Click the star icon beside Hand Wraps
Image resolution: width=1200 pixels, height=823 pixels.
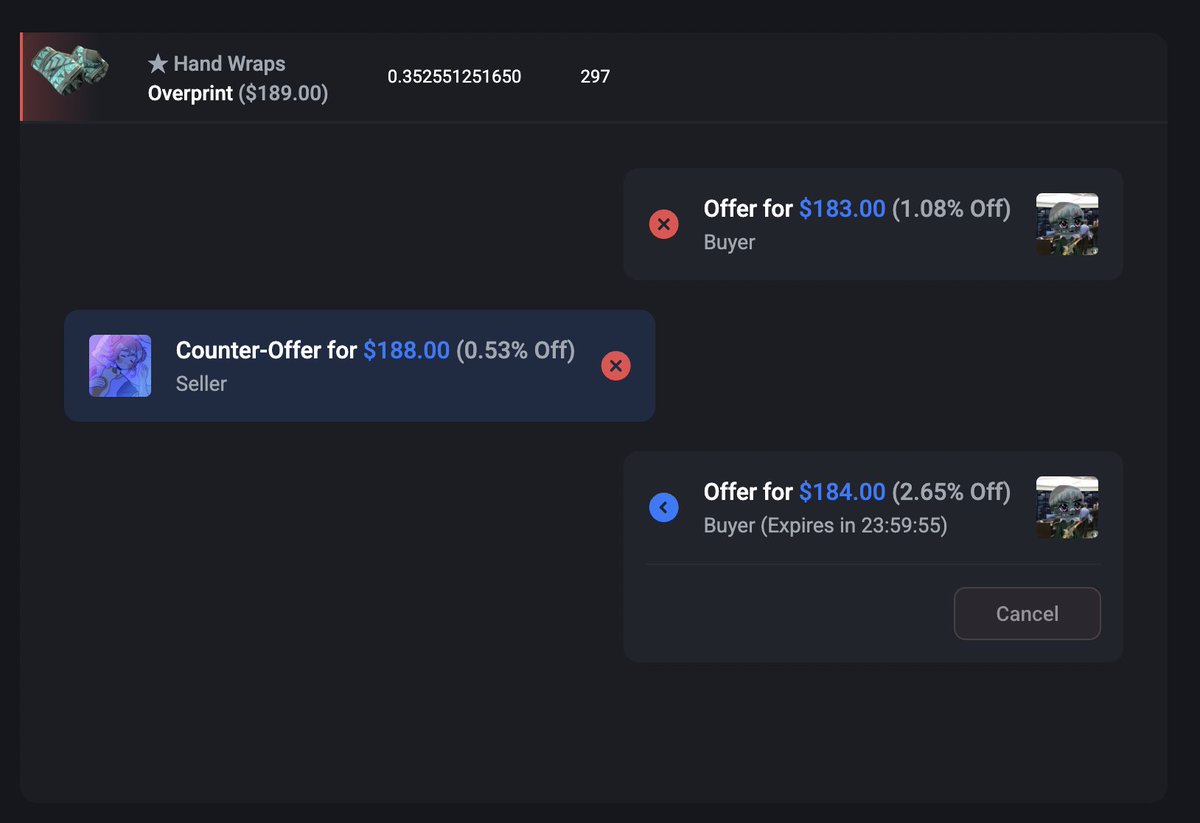[157, 64]
